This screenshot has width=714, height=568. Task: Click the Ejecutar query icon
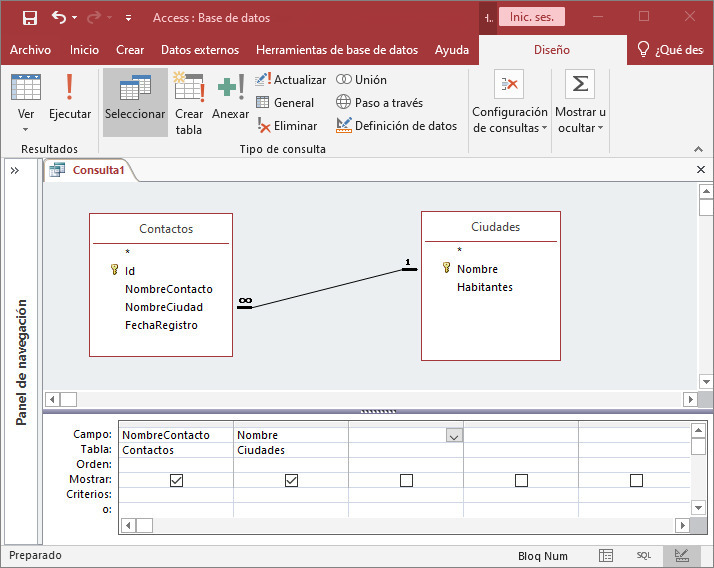pos(70,98)
